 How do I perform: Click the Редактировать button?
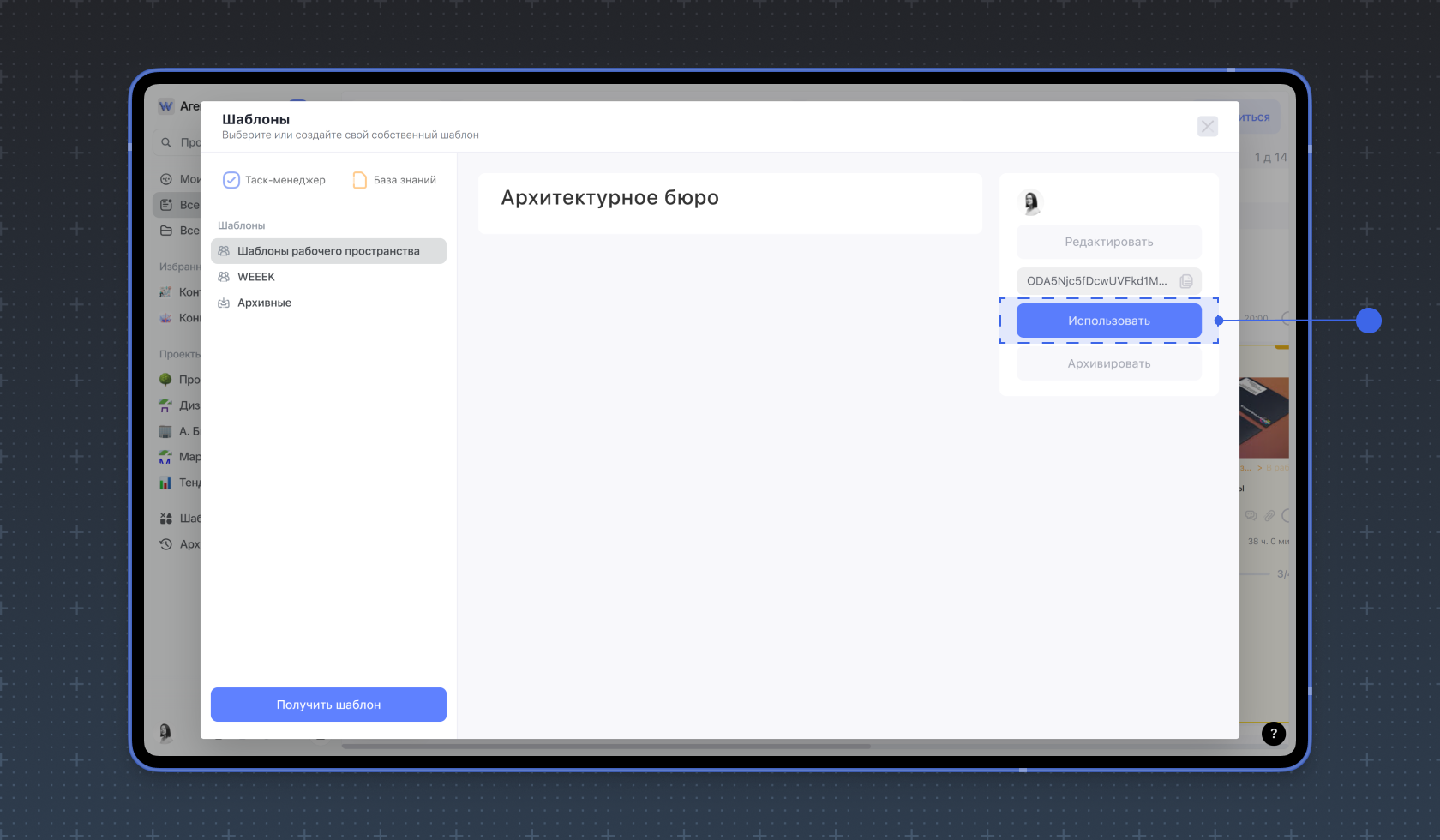(1108, 242)
